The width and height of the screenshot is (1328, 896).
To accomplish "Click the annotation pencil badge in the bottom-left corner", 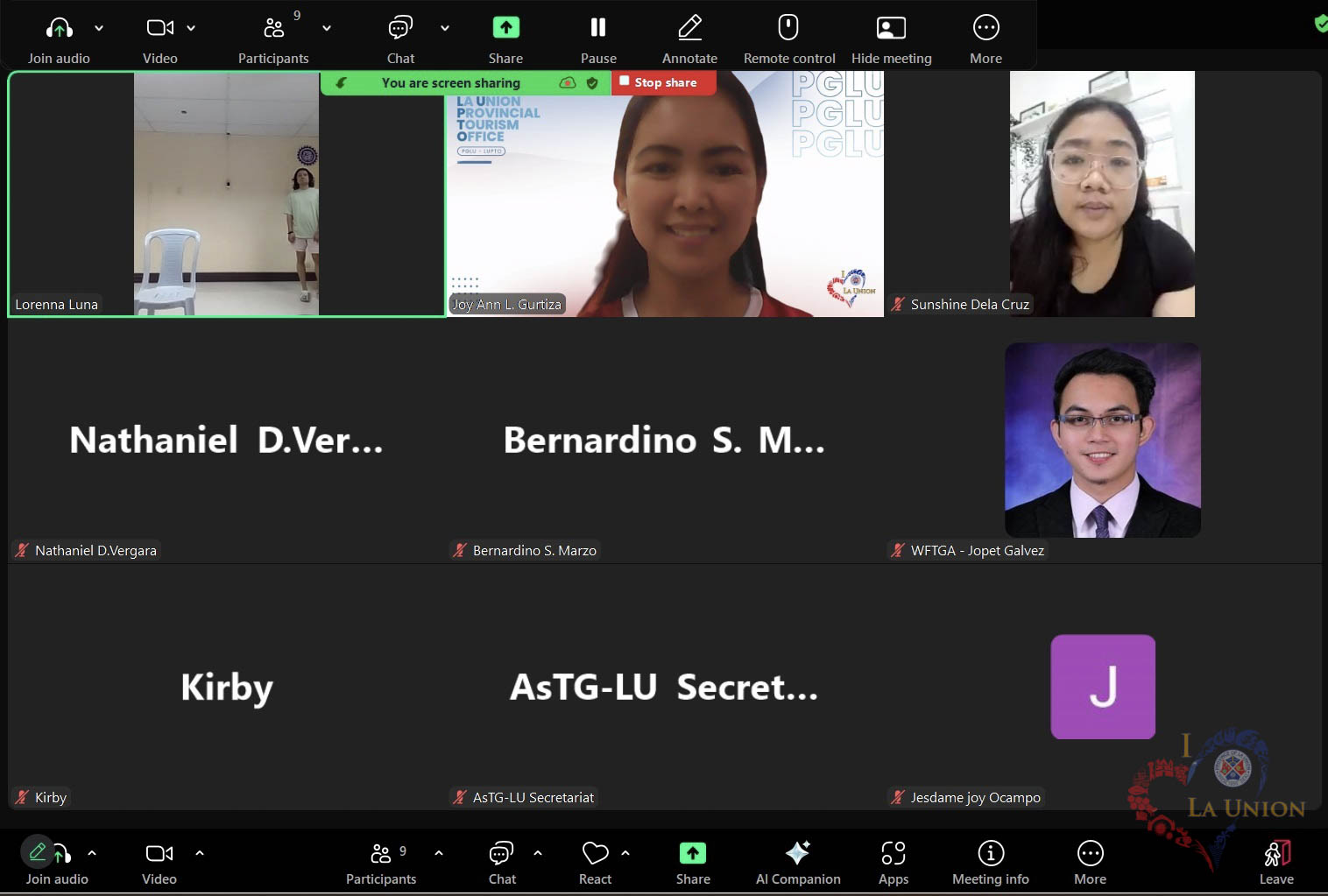I will tap(38, 851).
